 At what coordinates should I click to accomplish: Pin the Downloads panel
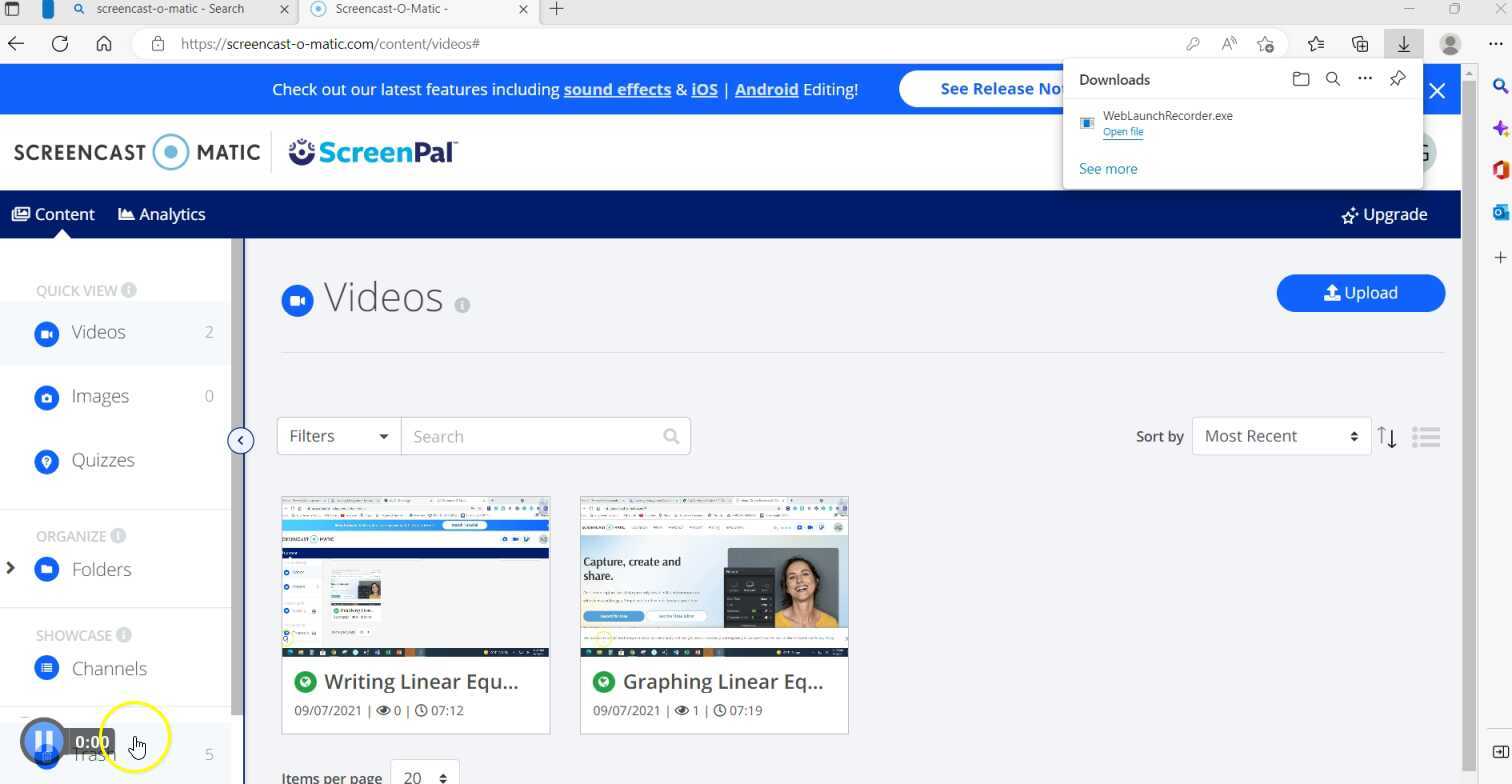tap(1397, 79)
